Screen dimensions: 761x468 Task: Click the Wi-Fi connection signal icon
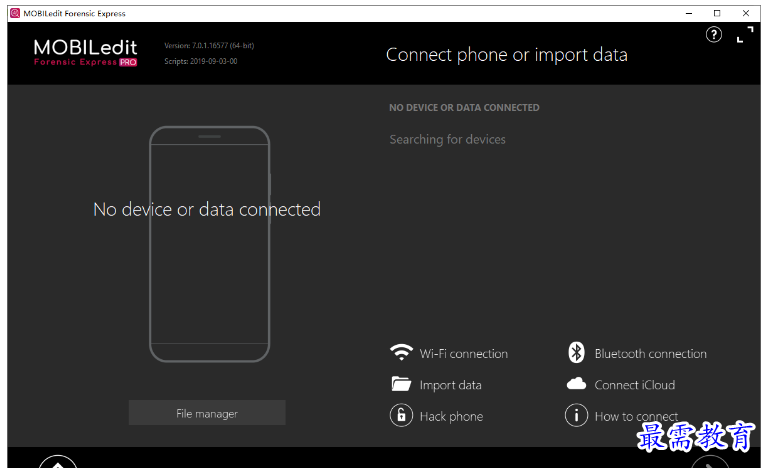[401, 352]
